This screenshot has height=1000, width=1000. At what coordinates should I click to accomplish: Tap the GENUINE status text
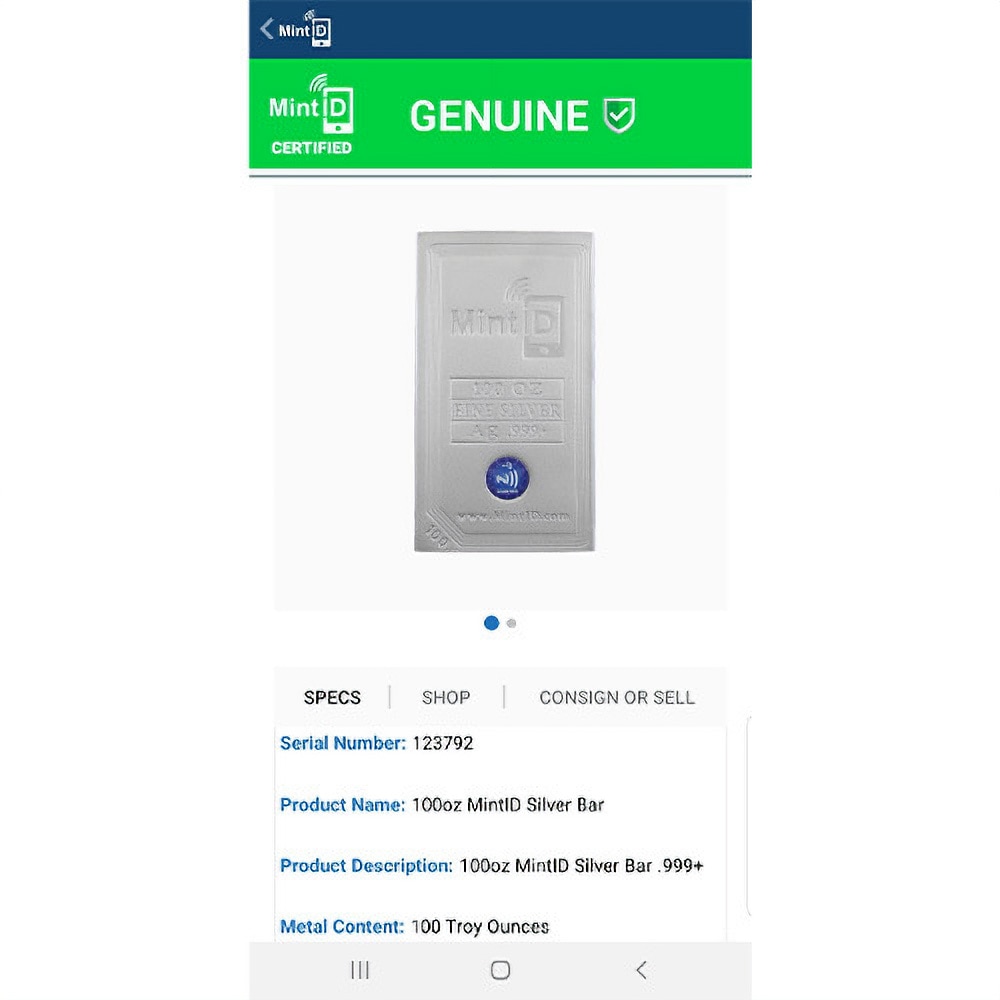tap(499, 115)
